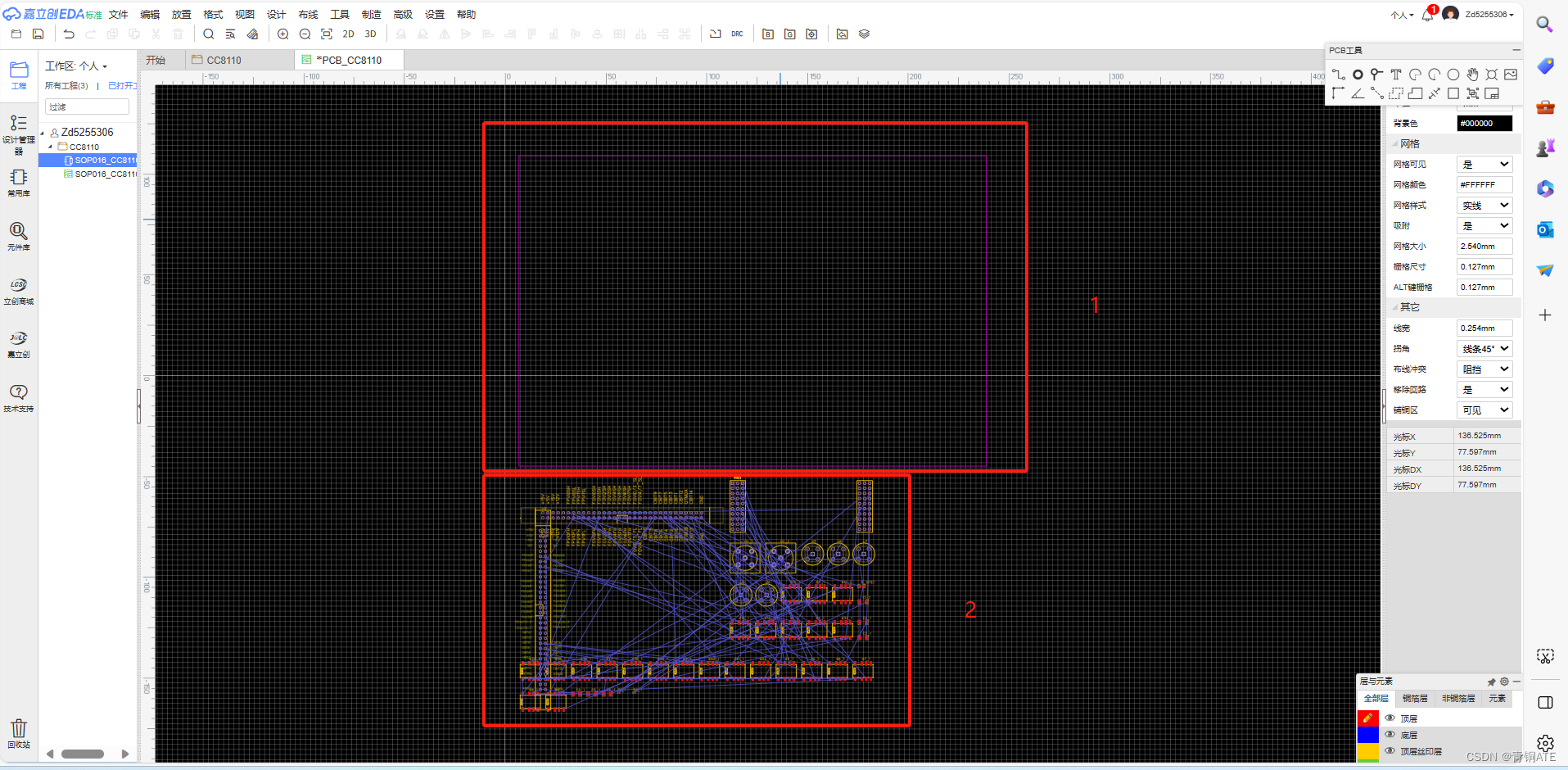This screenshot has width=1568, height=770.
Task: Switch to 3D preview
Action: coord(371,34)
